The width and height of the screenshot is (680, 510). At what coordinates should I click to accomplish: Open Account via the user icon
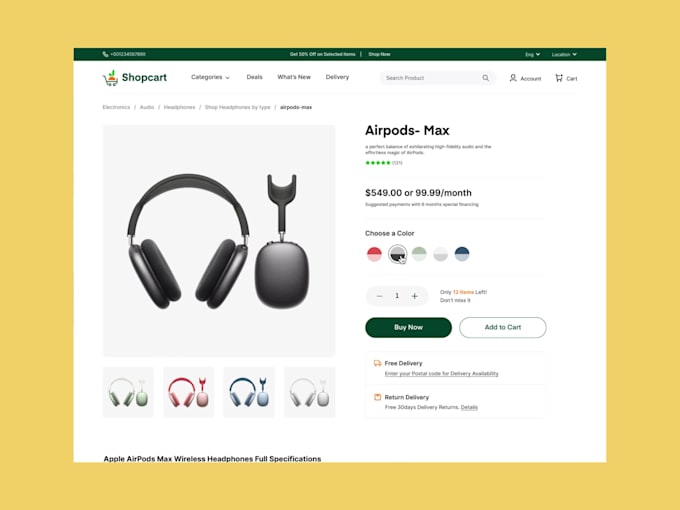pyautogui.click(x=513, y=78)
